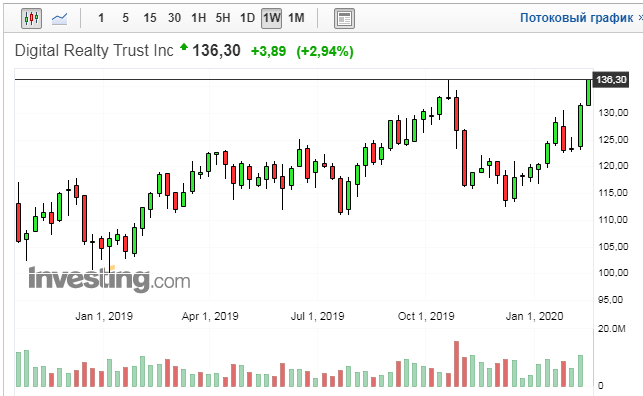Screen dimensions: 643x396
Task: Select the active 1W weekly button
Action: click(x=271, y=18)
